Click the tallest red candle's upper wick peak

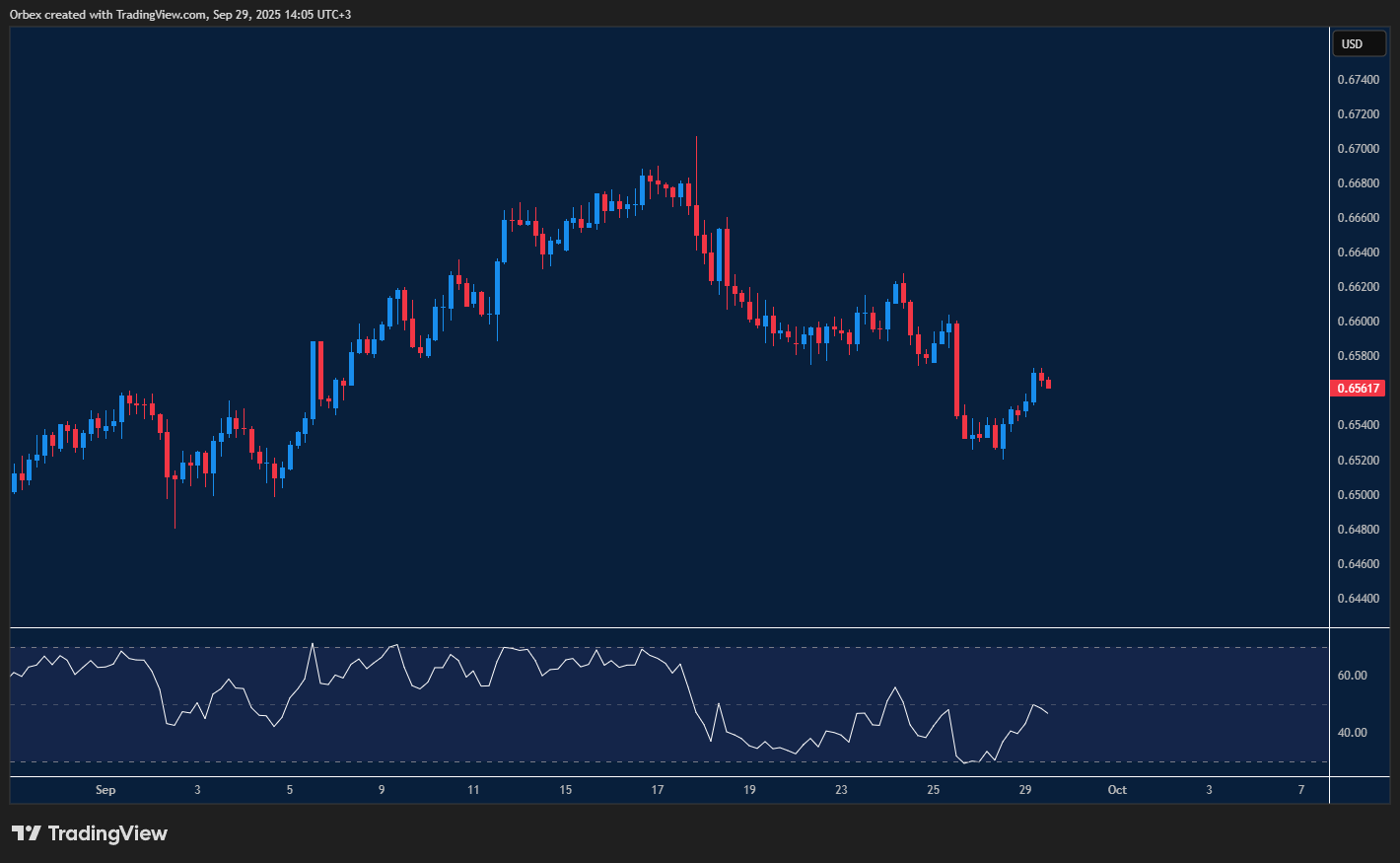pos(696,139)
